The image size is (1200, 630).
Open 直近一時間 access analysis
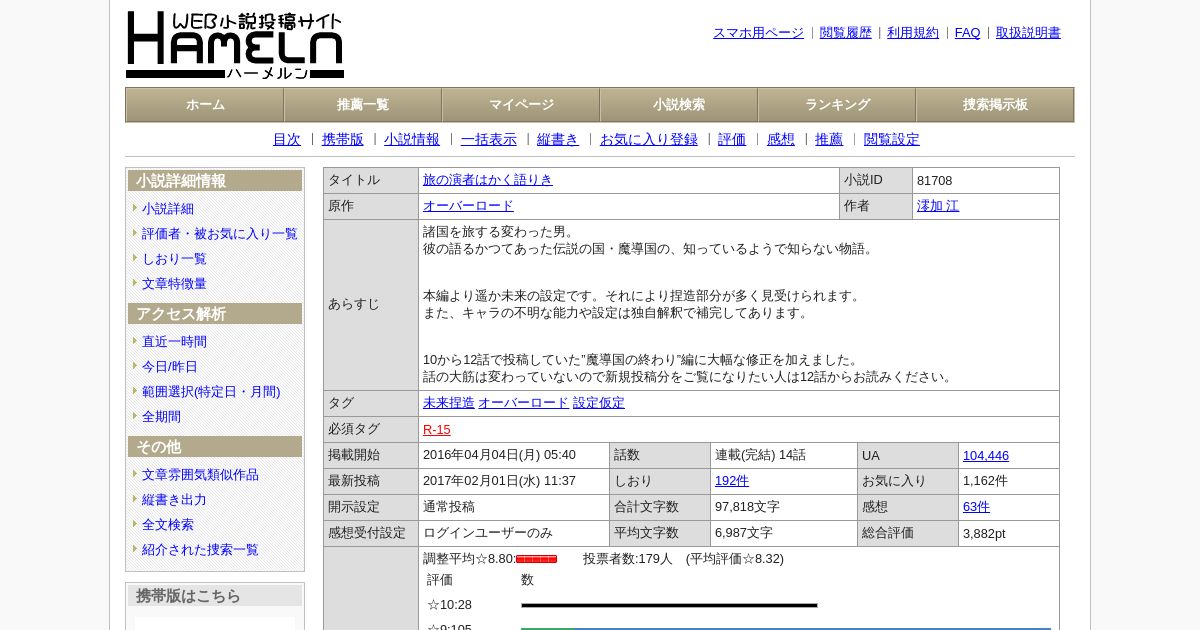(x=174, y=342)
